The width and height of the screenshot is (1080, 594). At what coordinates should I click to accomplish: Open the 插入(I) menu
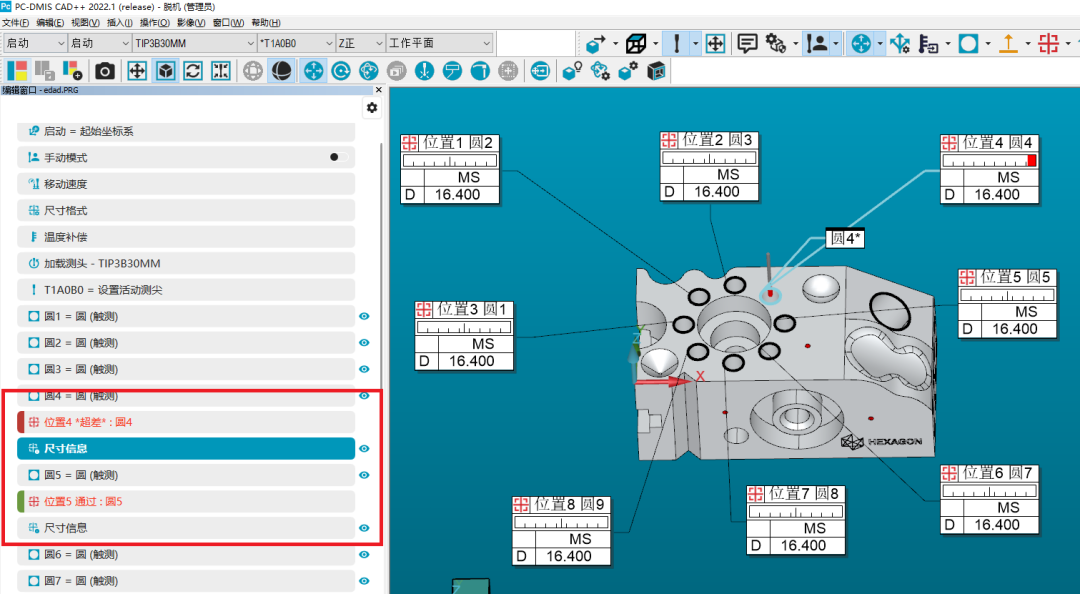tap(120, 23)
